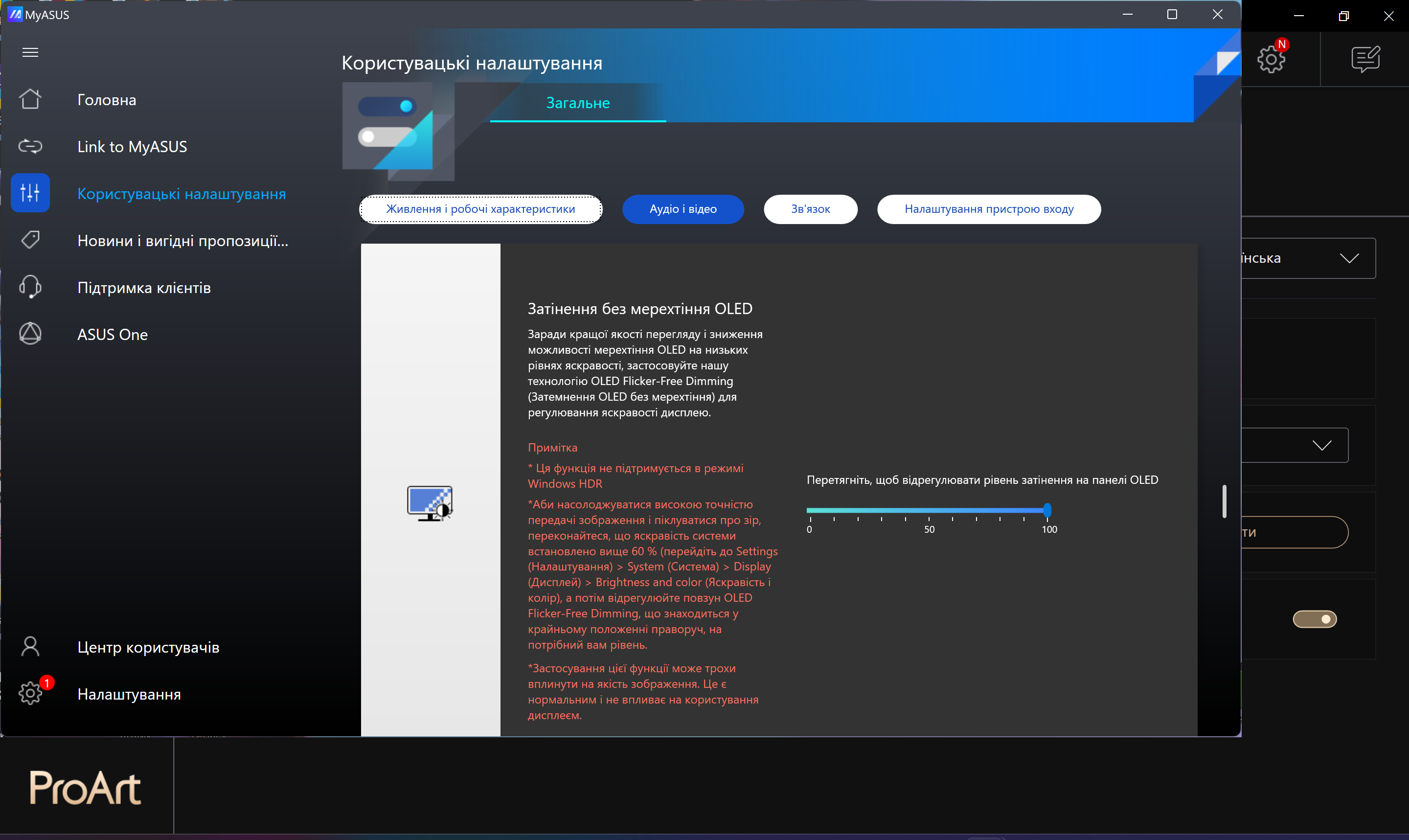Click the Home house icon
The height and width of the screenshot is (840, 1409).
click(30, 99)
